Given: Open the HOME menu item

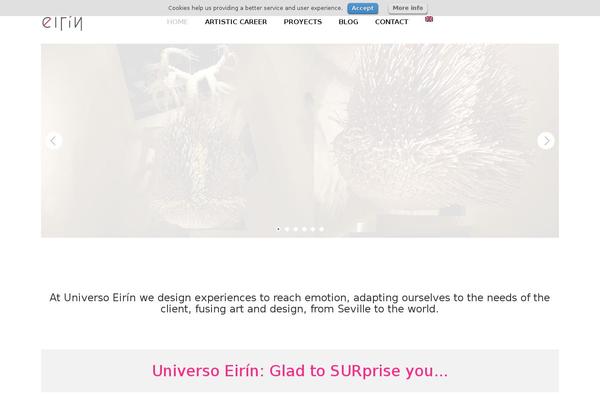Looking at the screenshot, I should coord(177,22).
